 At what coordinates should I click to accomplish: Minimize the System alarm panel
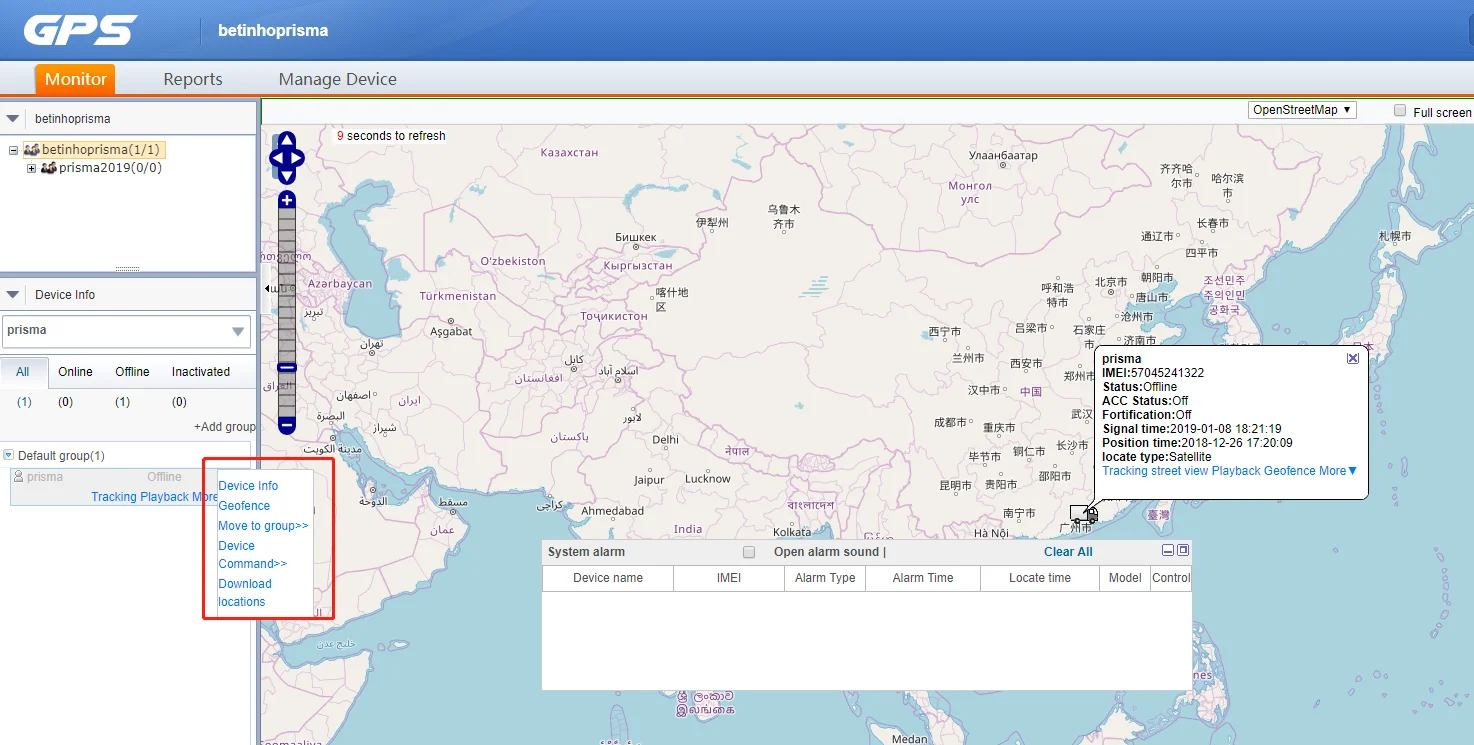1167,550
